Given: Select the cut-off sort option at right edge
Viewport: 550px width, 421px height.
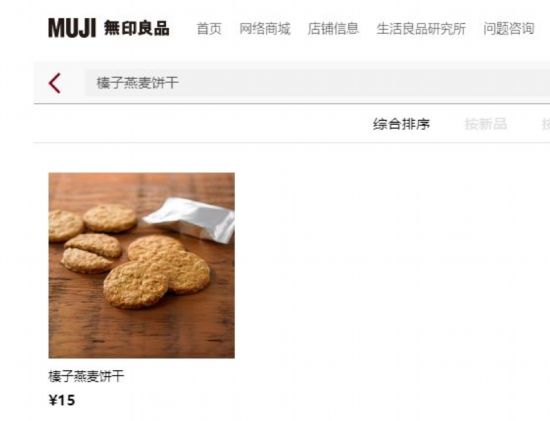Looking at the screenshot, I should click(546, 124).
